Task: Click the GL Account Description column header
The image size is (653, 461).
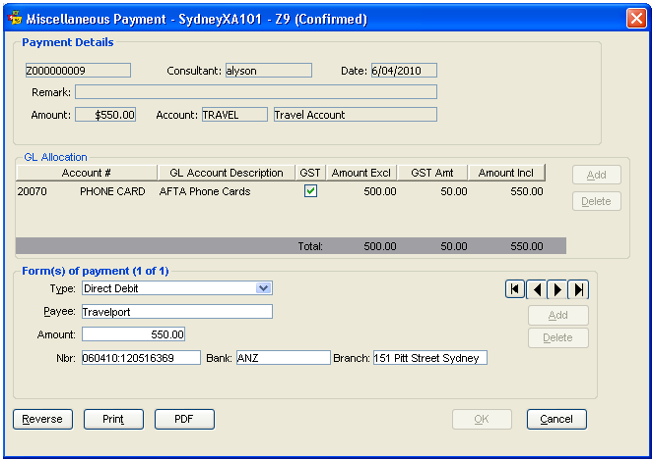Action: (x=226, y=172)
